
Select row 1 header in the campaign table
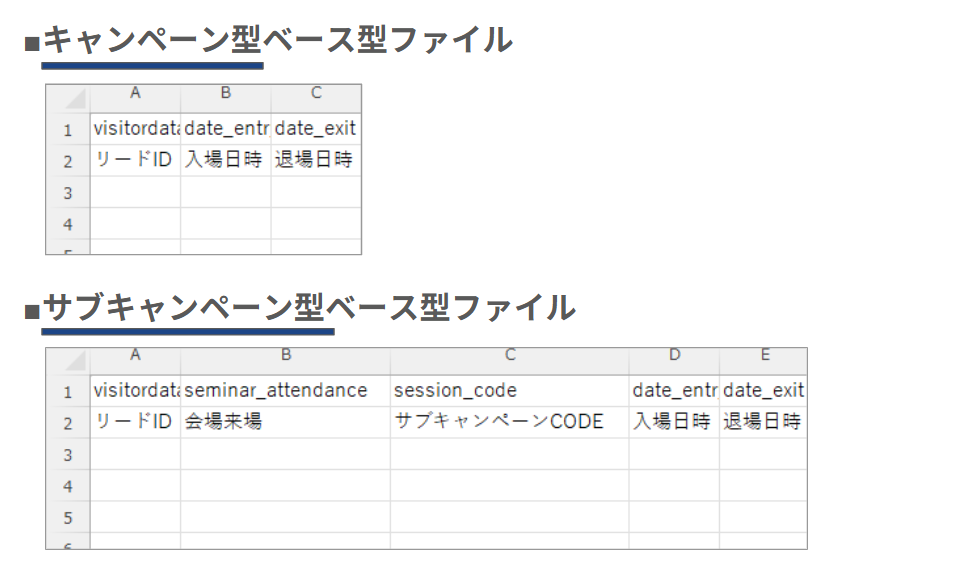pyautogui.click(x=68, y=129)
